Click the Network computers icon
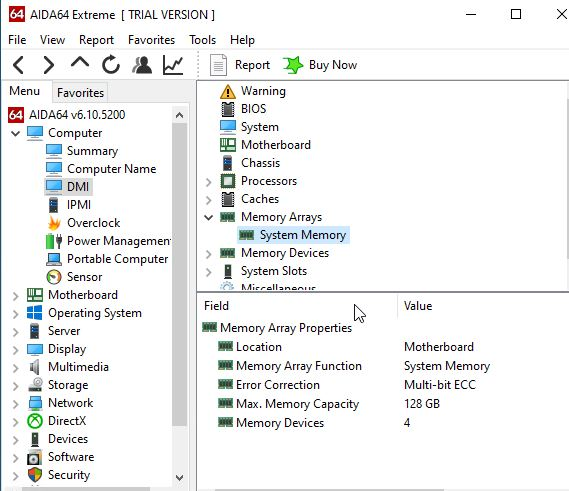The image size is (569, 491). tap(35, 403)
